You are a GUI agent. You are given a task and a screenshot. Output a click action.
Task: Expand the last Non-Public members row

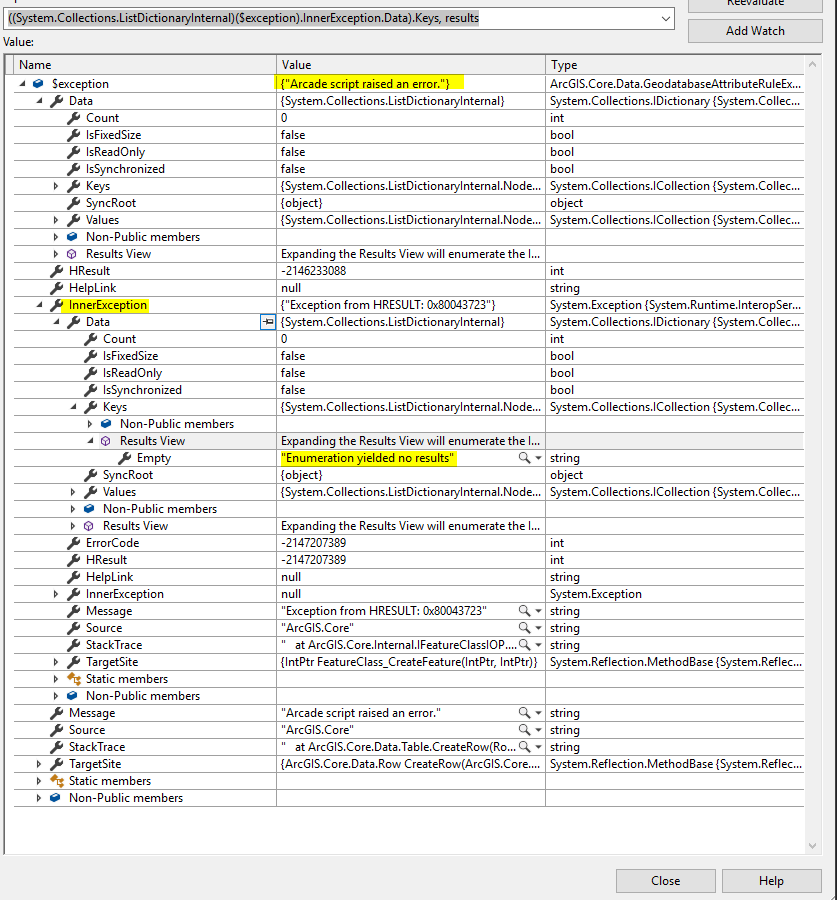point(39,798)
